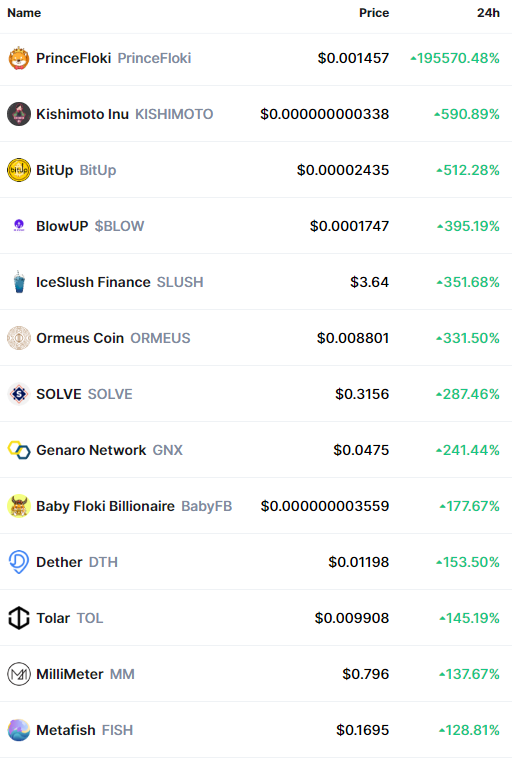Open the Kishimoto Inu coin logo
This screenshot has width=512, height=762.
pos(19,114)
